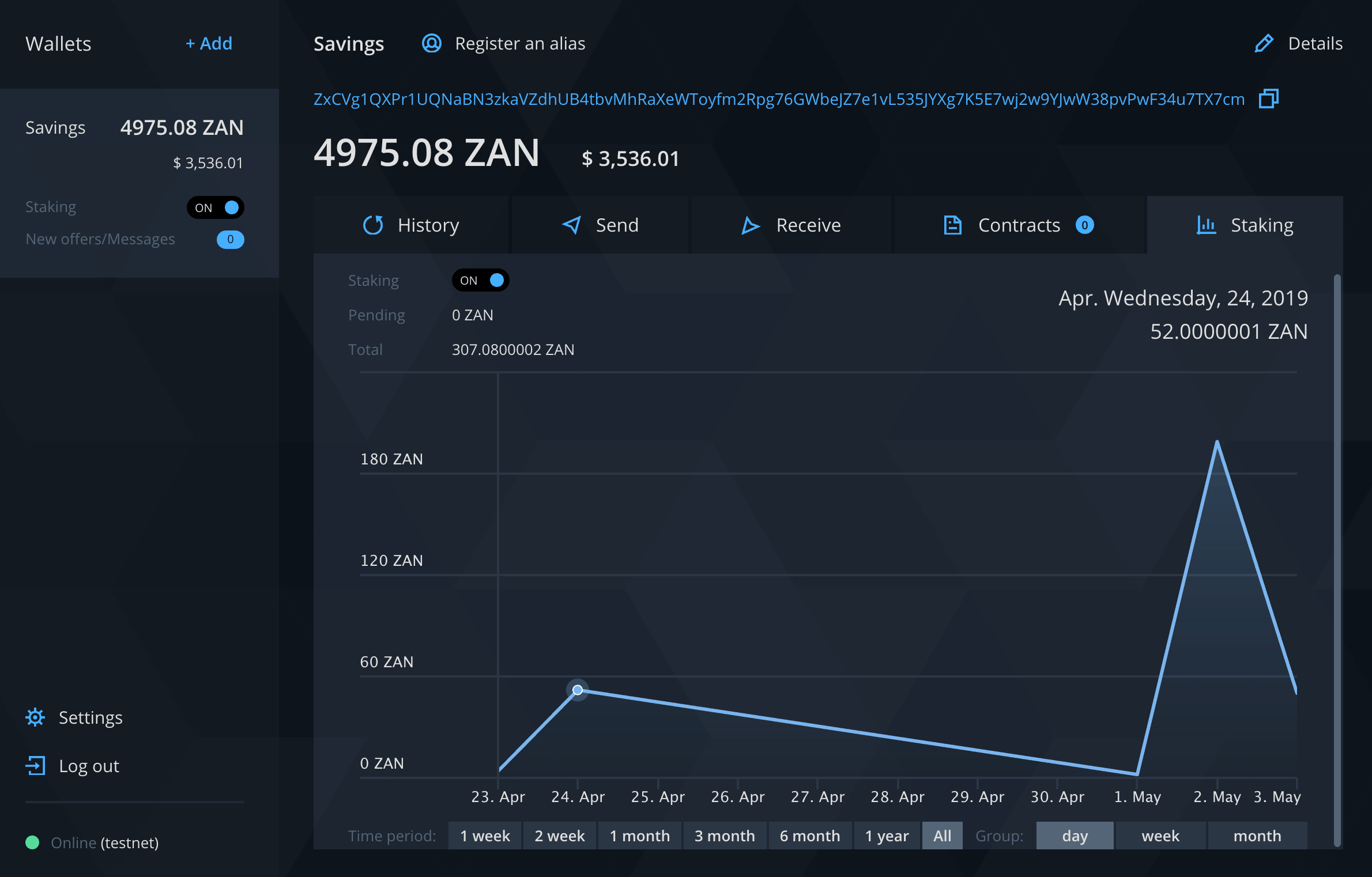Click the data point on 24. Apr
The image size is (1372, 877).
[x=578, y=689]
